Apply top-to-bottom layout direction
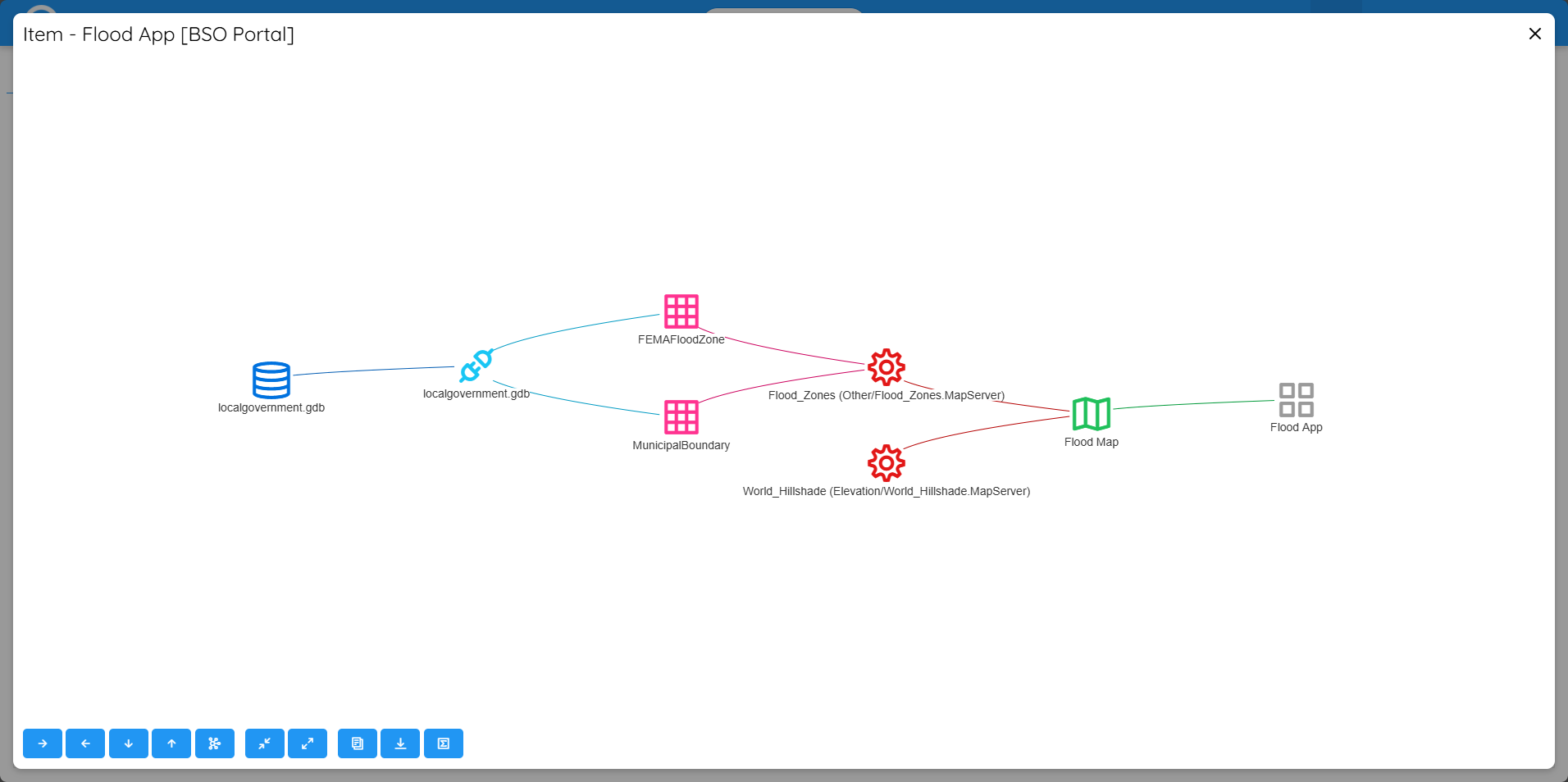This screenshot has width=1568, height=782. (129, 743)
